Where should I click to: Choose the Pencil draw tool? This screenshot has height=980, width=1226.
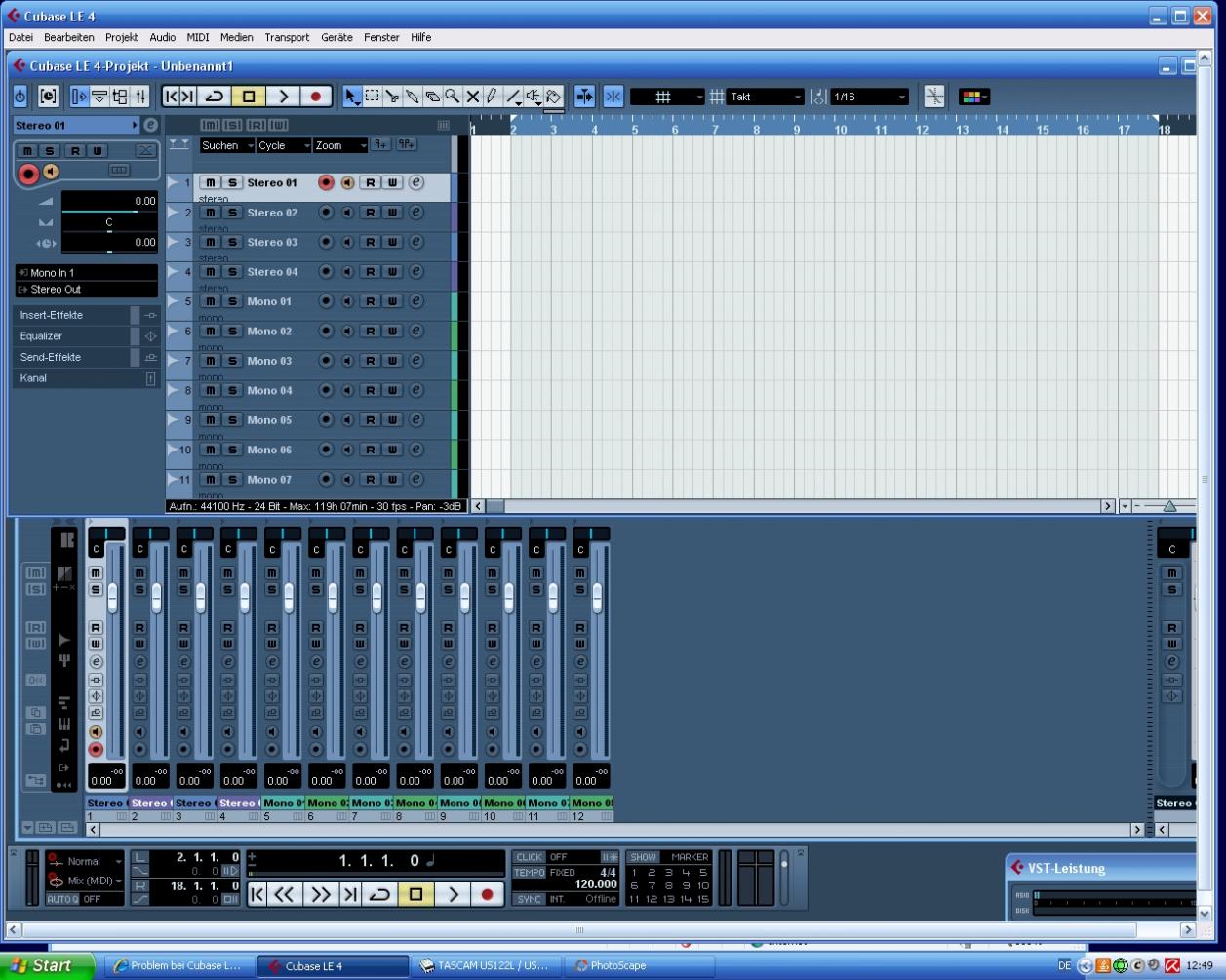(493, 97)
